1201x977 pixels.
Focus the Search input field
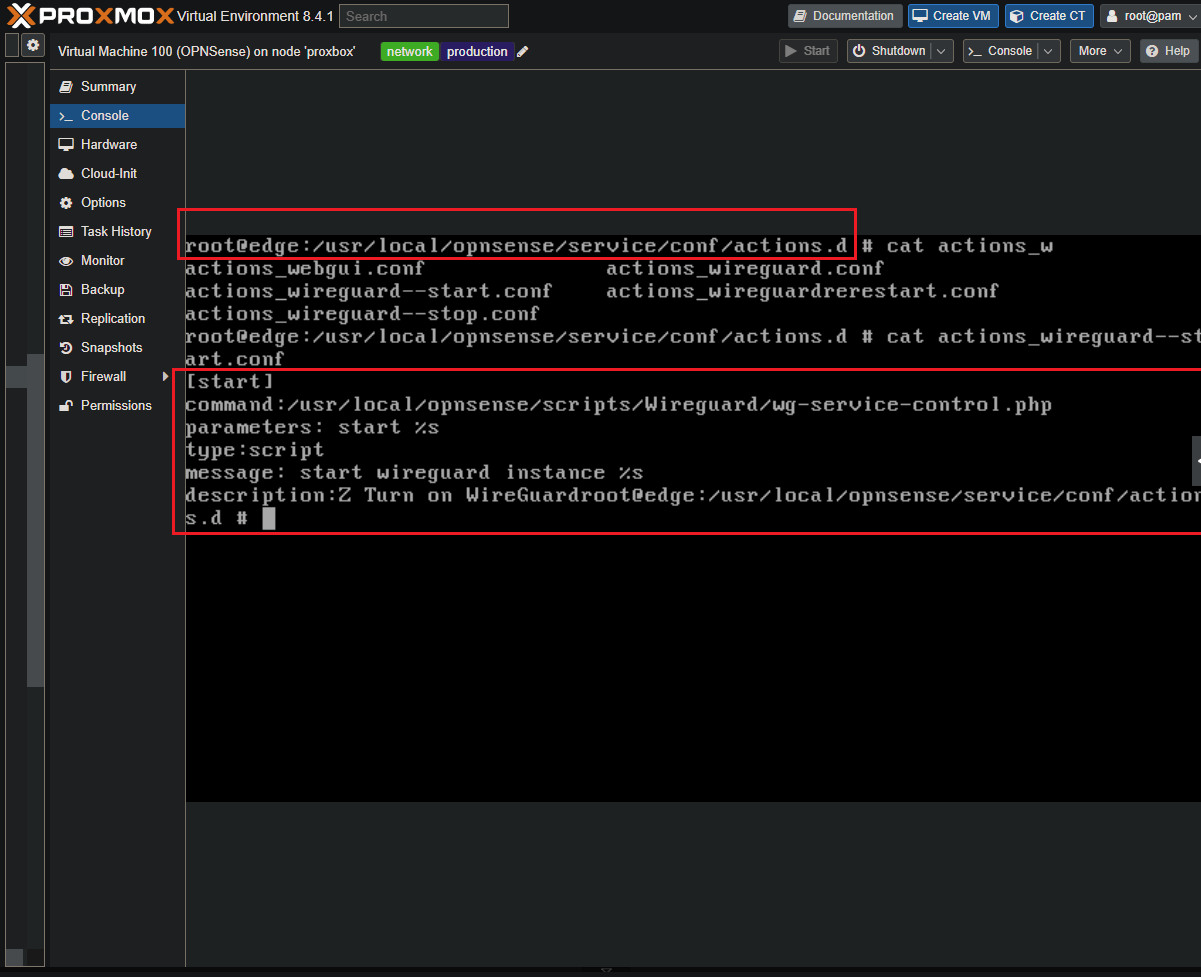(x=424, y=16)
